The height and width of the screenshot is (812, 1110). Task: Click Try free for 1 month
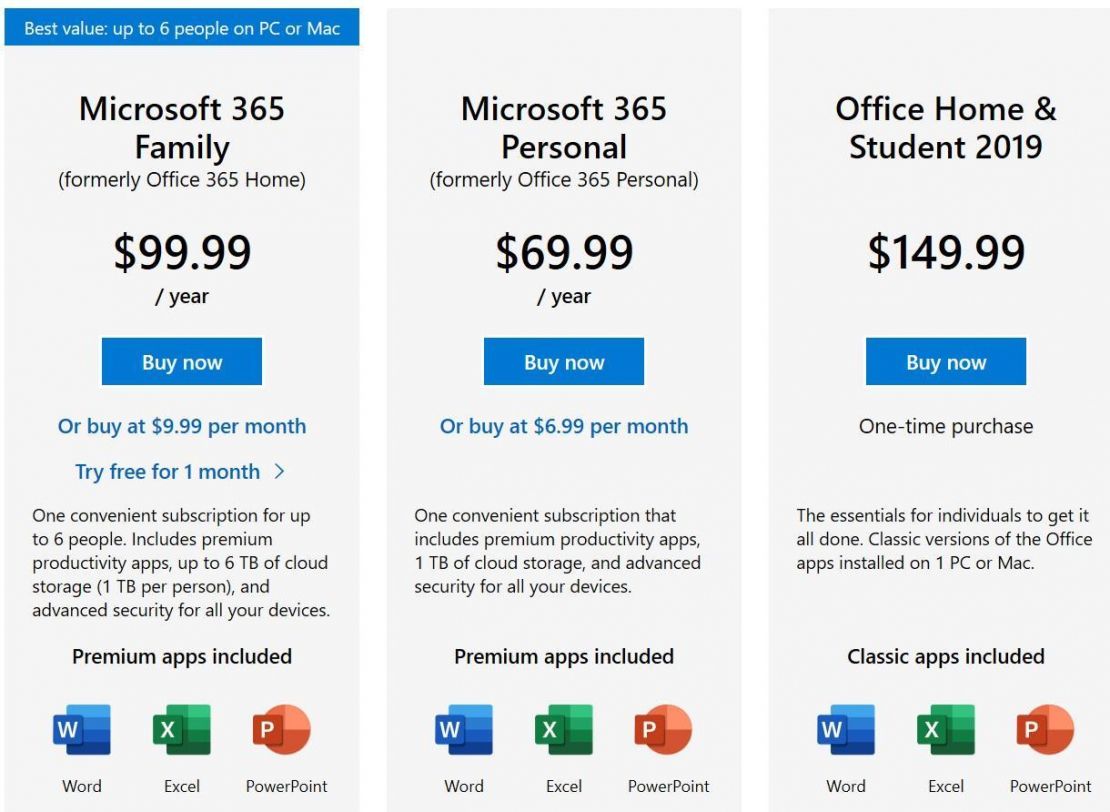tap(168, 471)
